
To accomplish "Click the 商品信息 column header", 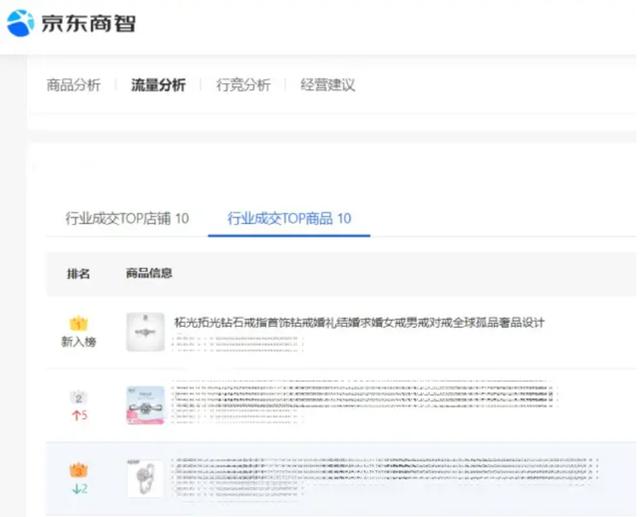I will [x=149, y=273].
